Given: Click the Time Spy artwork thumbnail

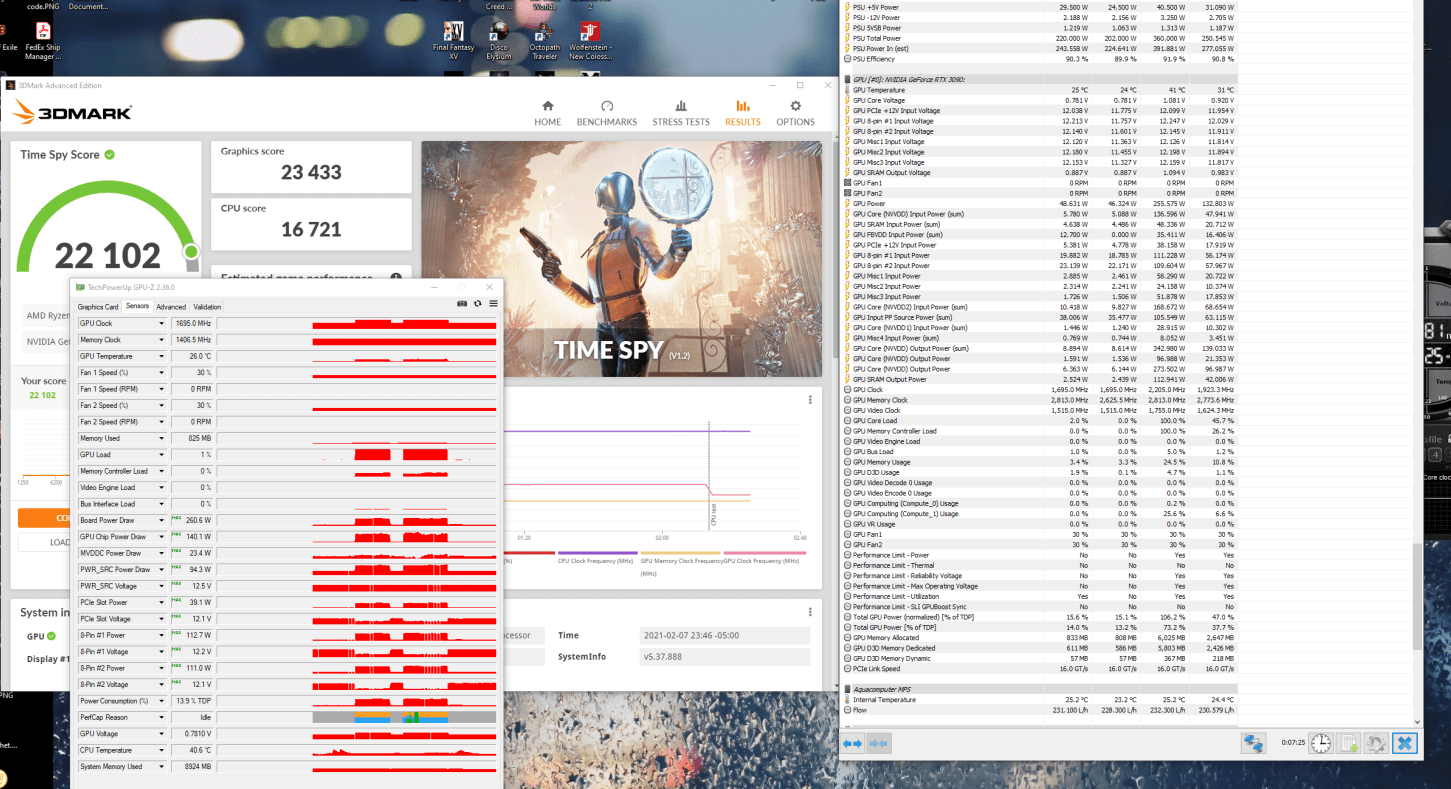Looking at the screenshot, I should [x=621, y=258].
